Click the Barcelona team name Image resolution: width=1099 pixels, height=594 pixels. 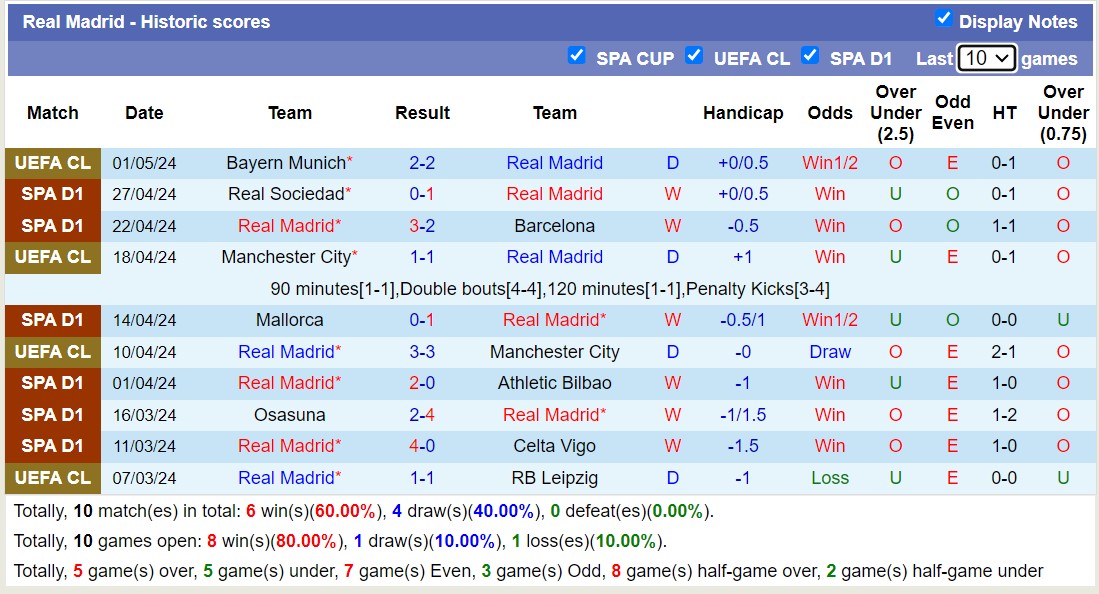tap(555, 225)
